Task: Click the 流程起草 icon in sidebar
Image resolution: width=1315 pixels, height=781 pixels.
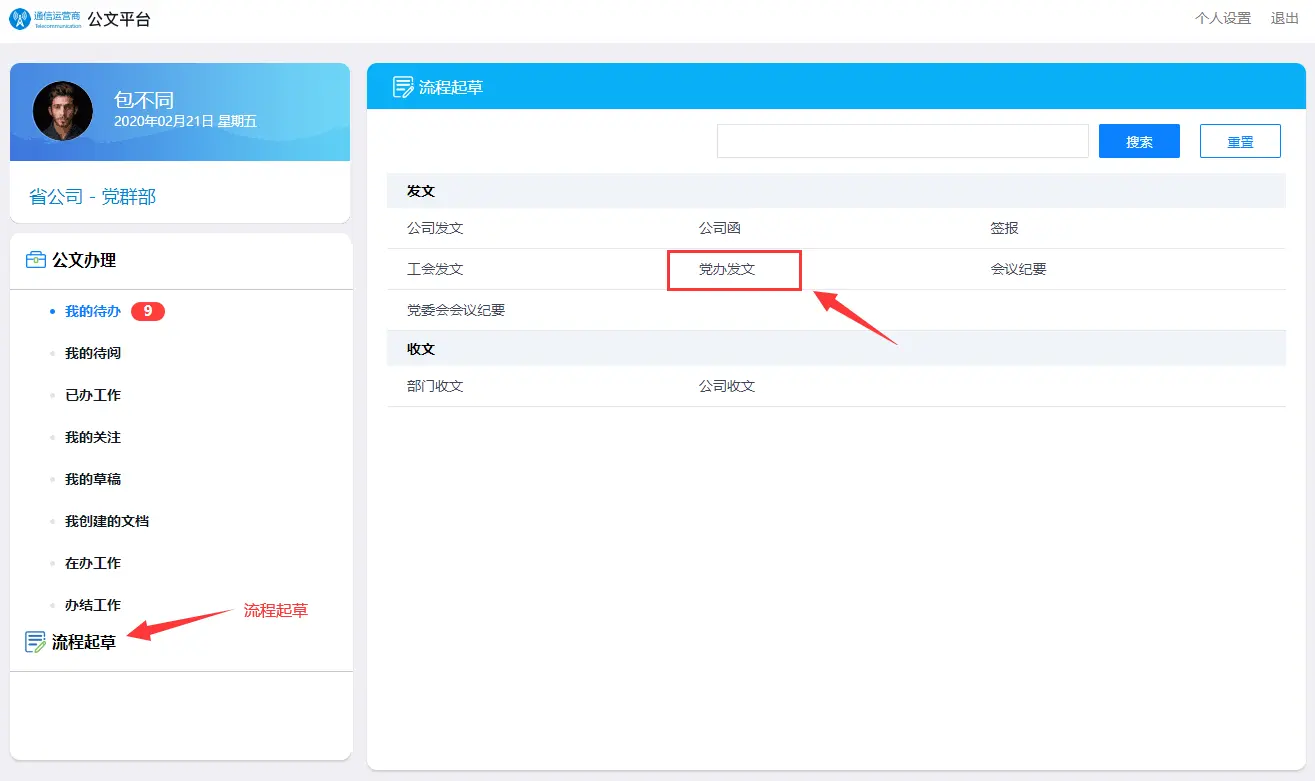Action: (36, 642)
